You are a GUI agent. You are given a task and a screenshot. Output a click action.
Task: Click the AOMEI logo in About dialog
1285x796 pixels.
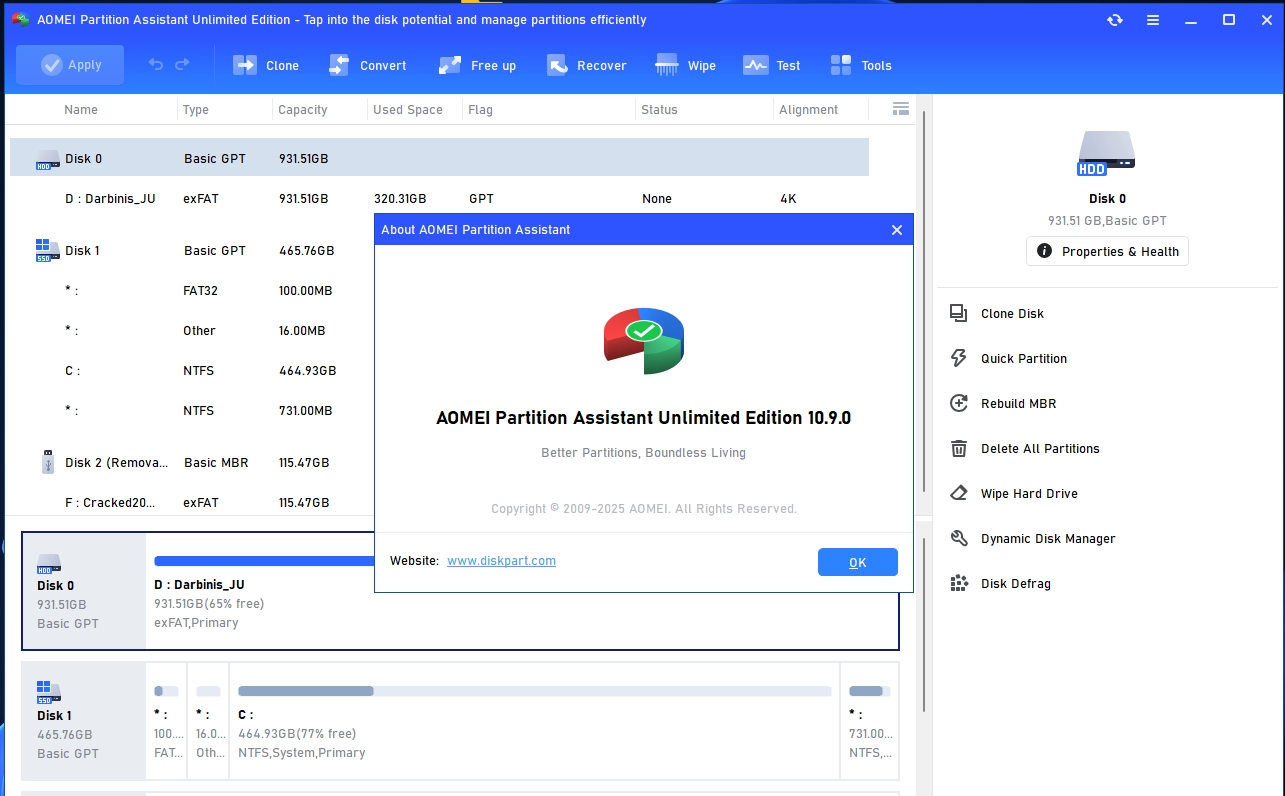coord(644,340)
